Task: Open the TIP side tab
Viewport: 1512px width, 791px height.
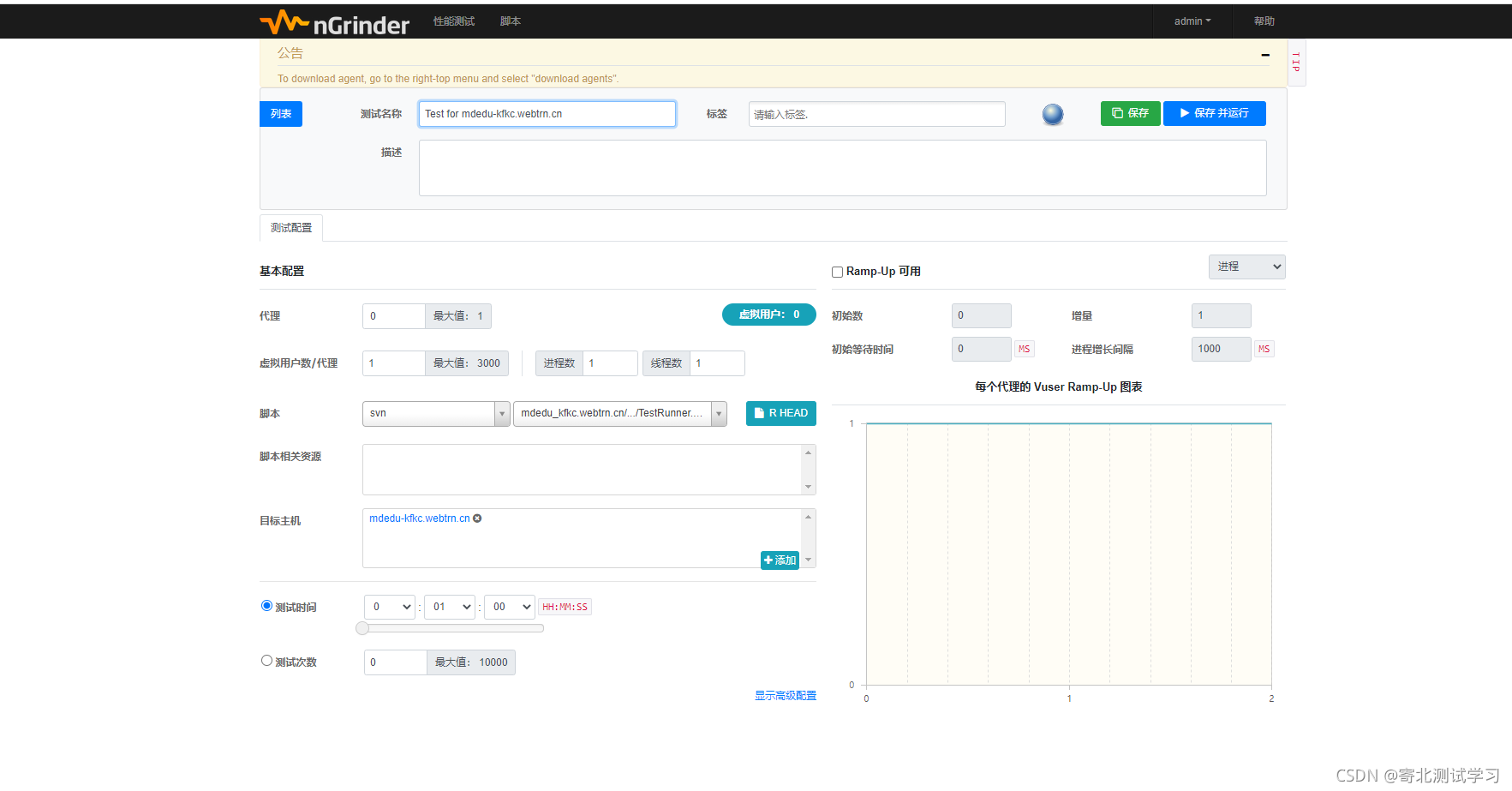Action: point(1296,63)
